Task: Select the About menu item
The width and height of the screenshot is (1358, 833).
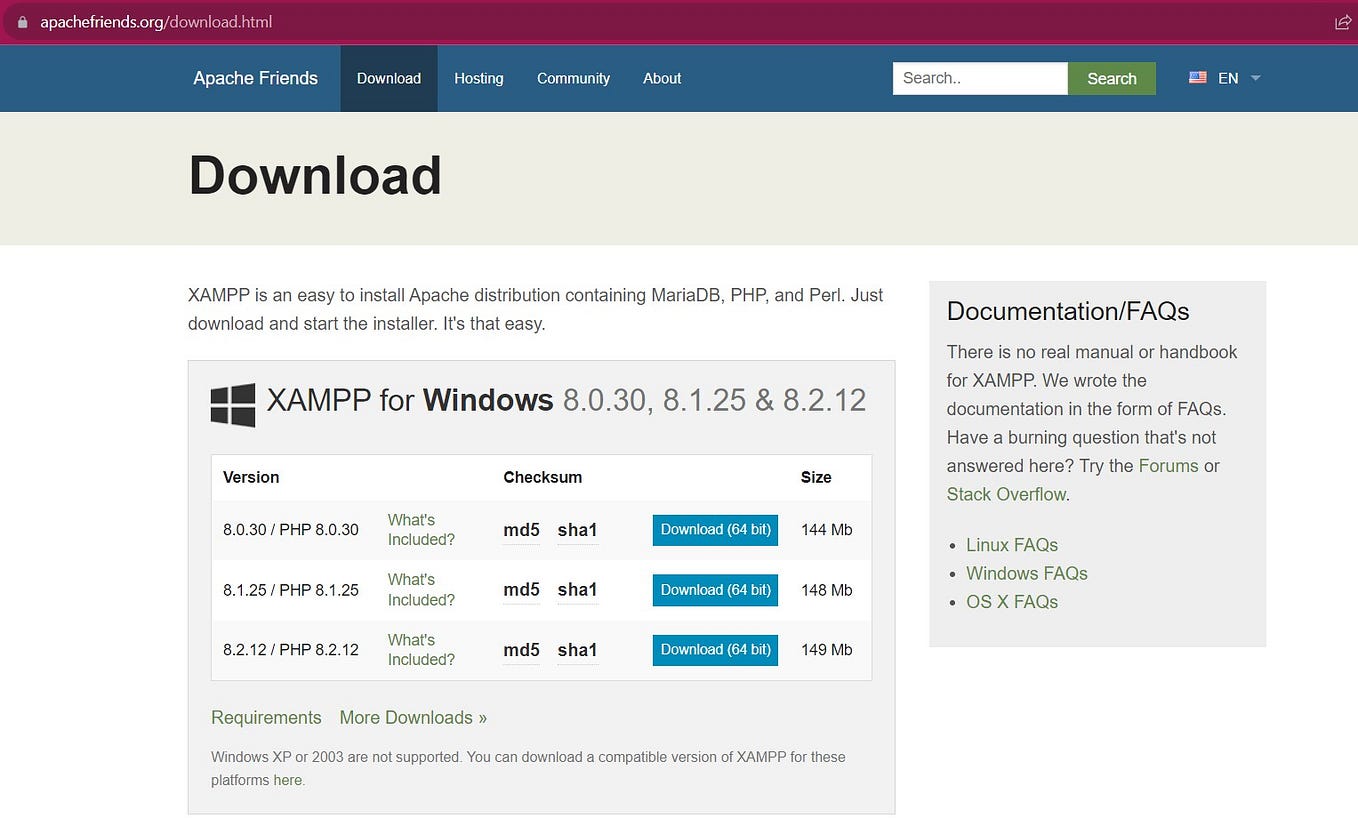Action: click(662, 78)
